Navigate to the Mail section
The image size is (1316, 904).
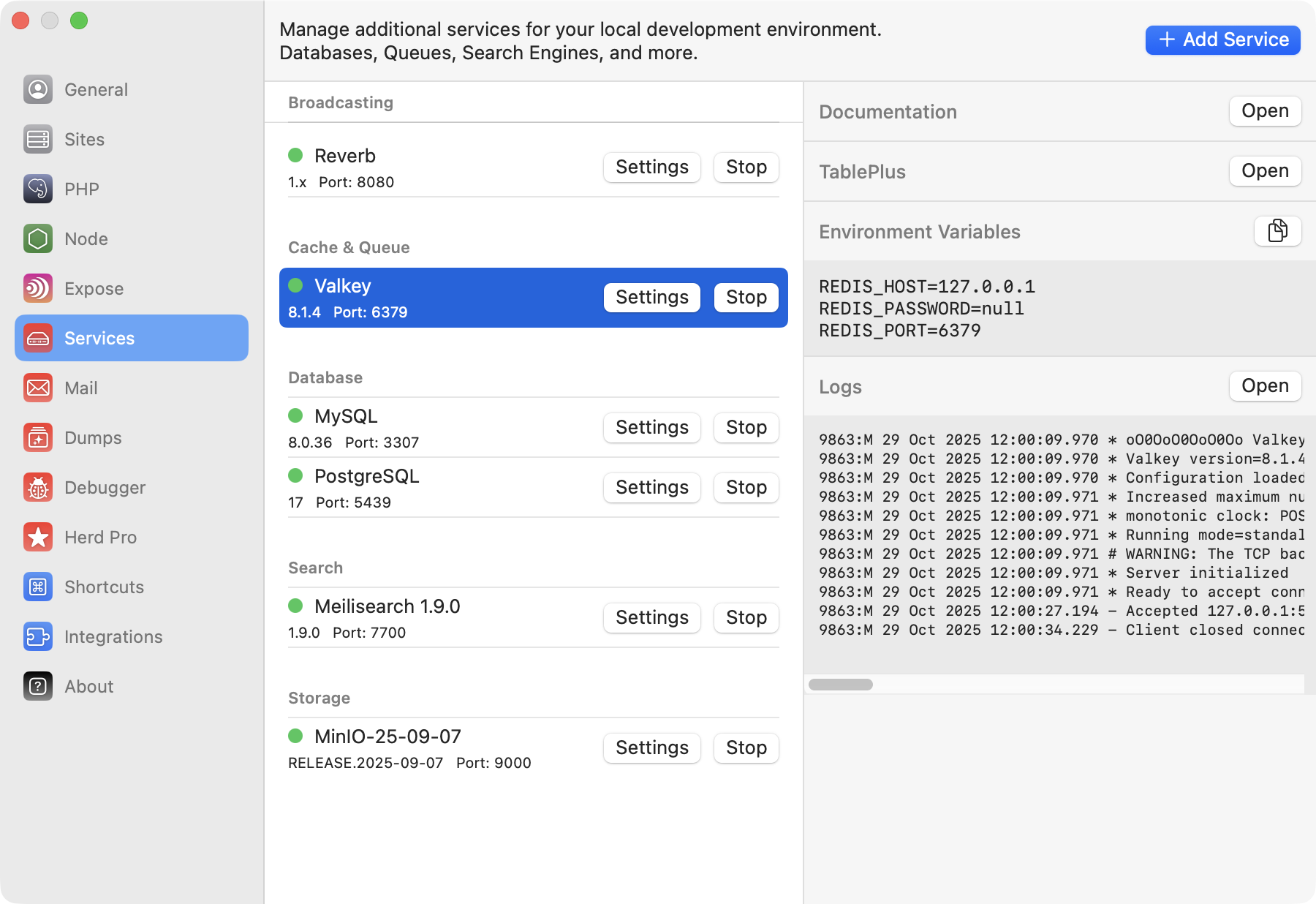132,388
